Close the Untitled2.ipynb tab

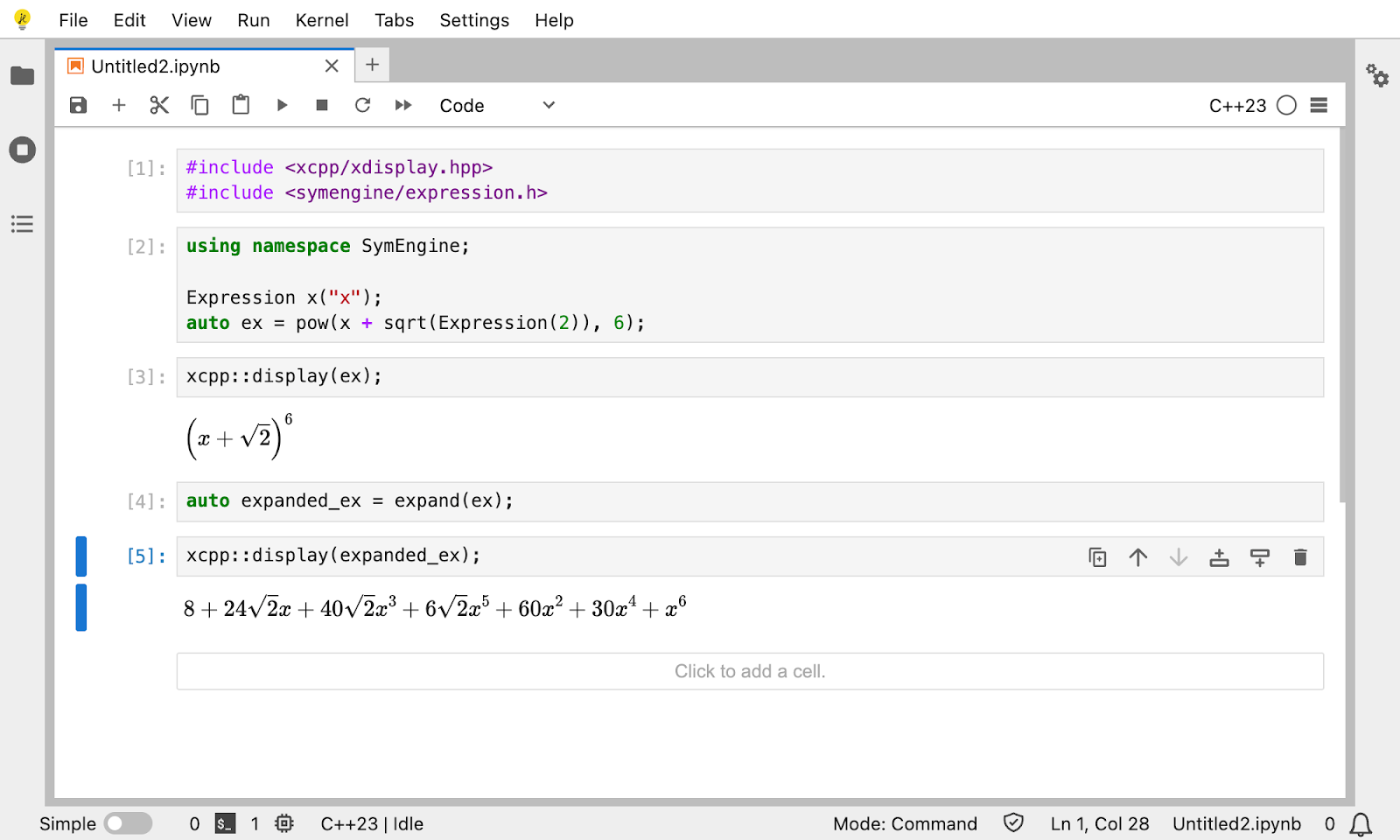tap(332, 66)
